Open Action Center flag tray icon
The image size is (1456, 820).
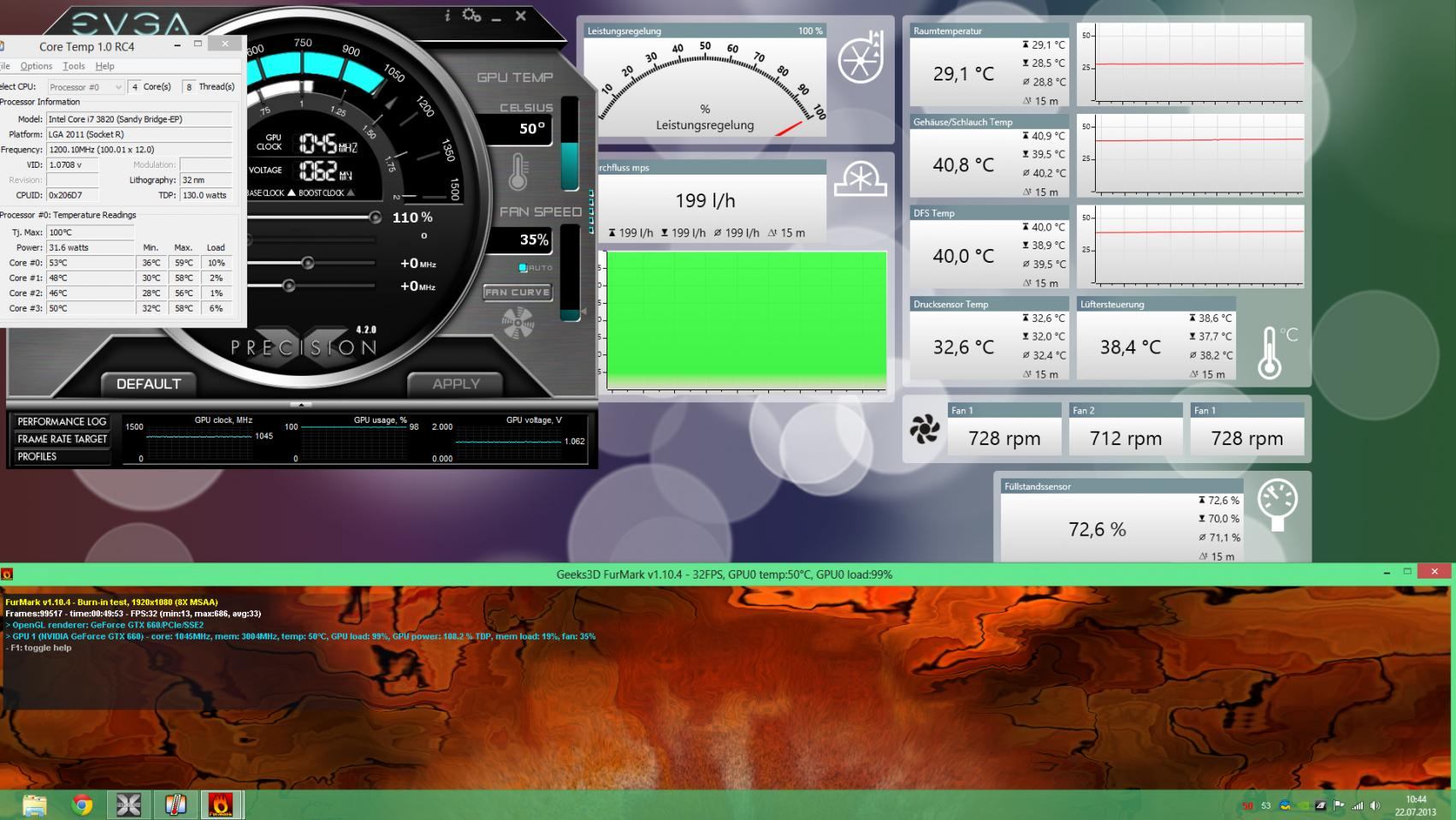1339,805
